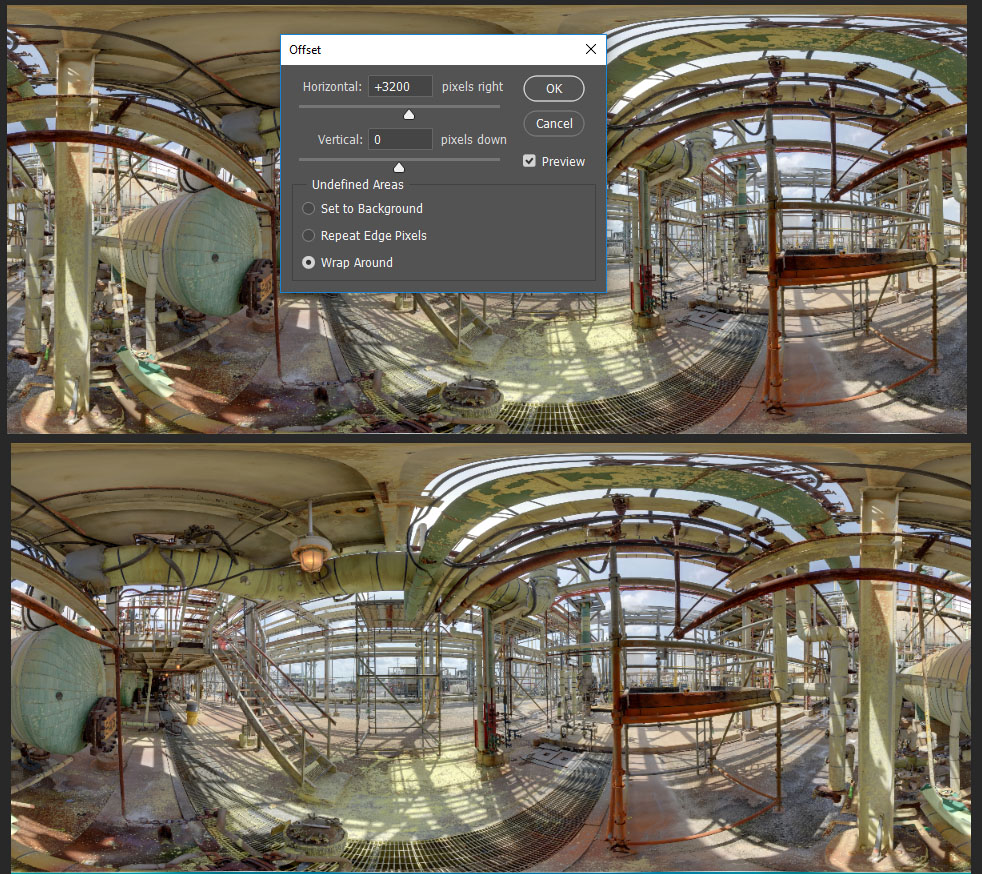
Task: Click the hanging lamp in the lower panorama
Action: [311, 553]
